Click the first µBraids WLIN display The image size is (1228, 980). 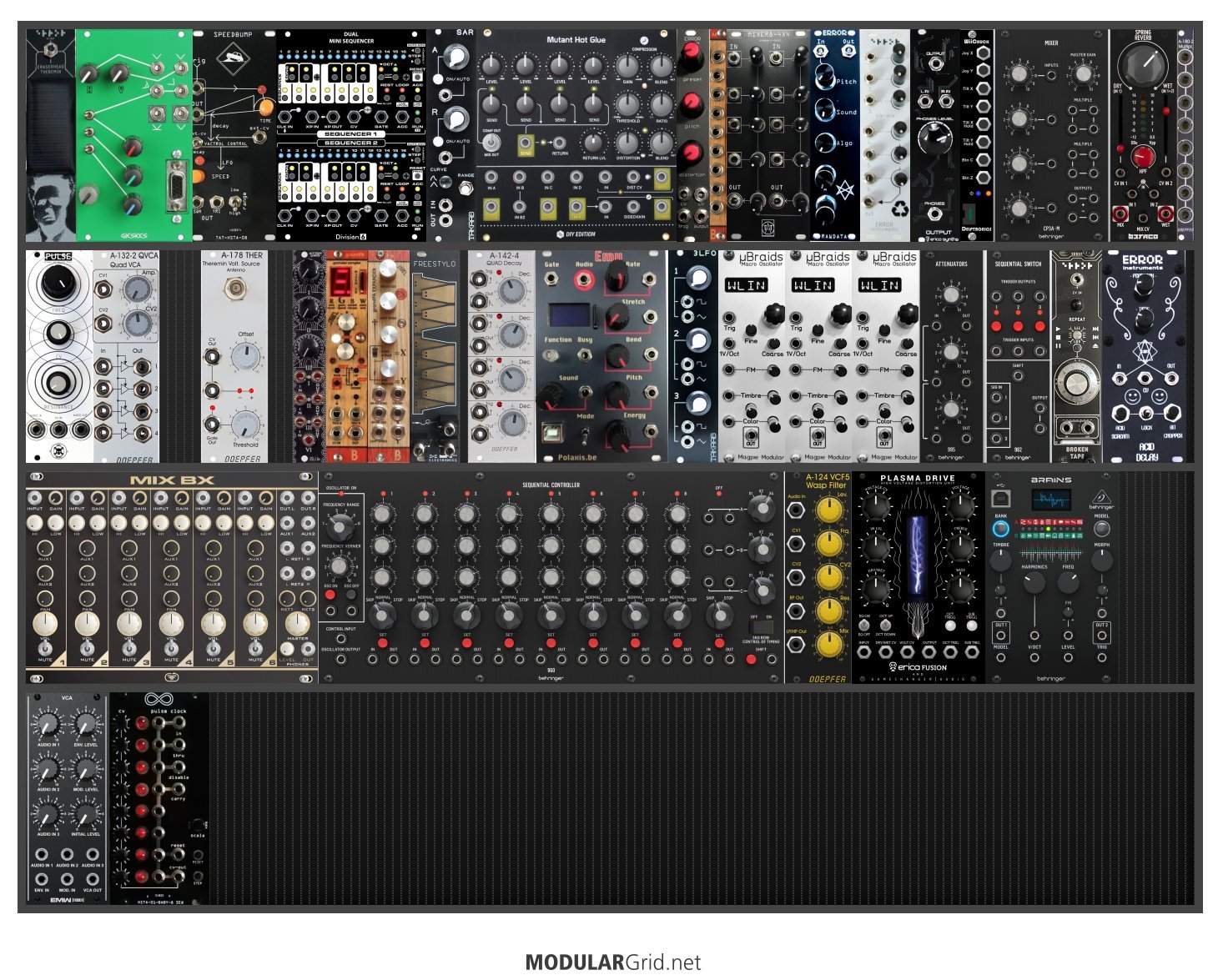[746, 285]
